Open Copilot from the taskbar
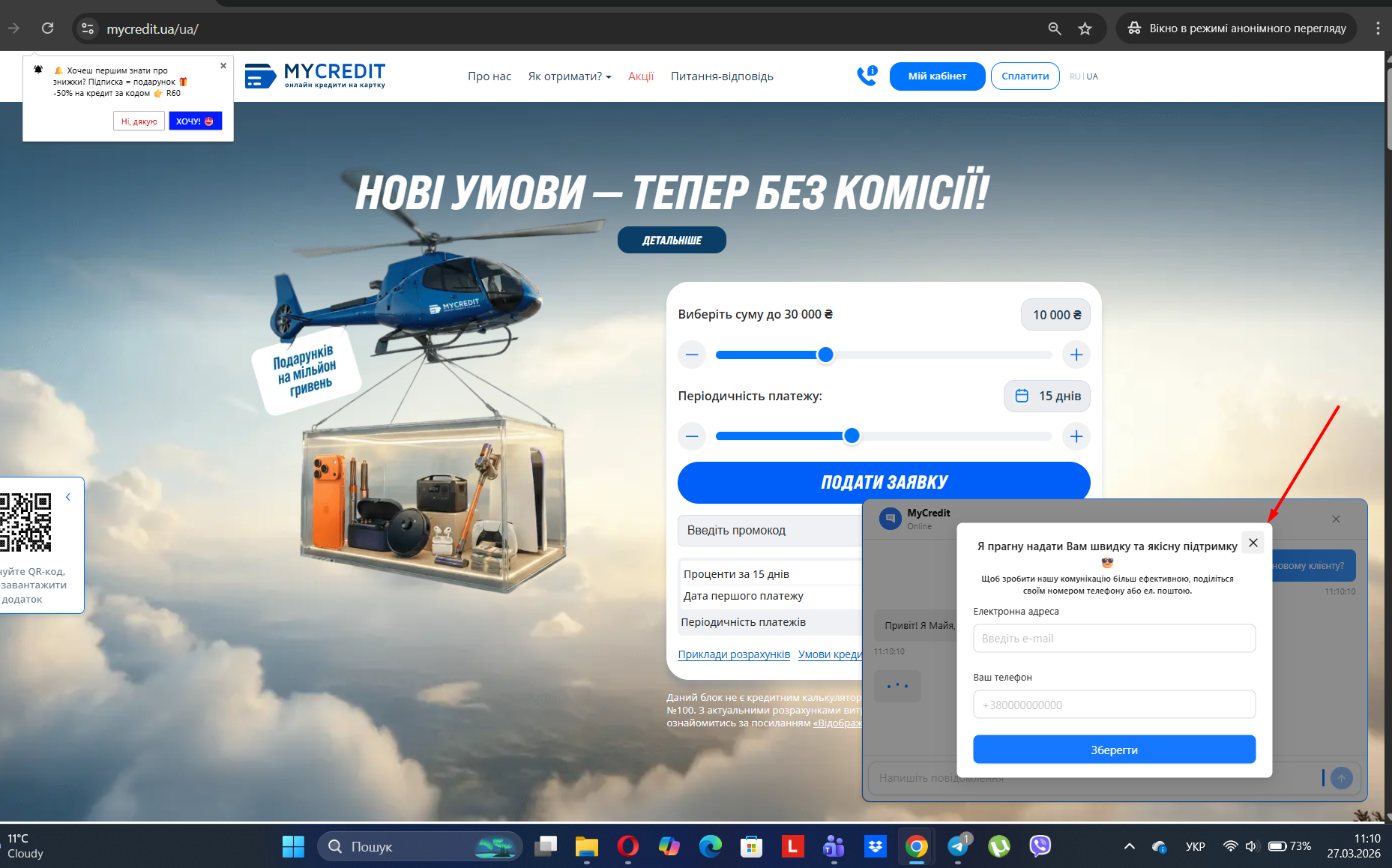 669,846
